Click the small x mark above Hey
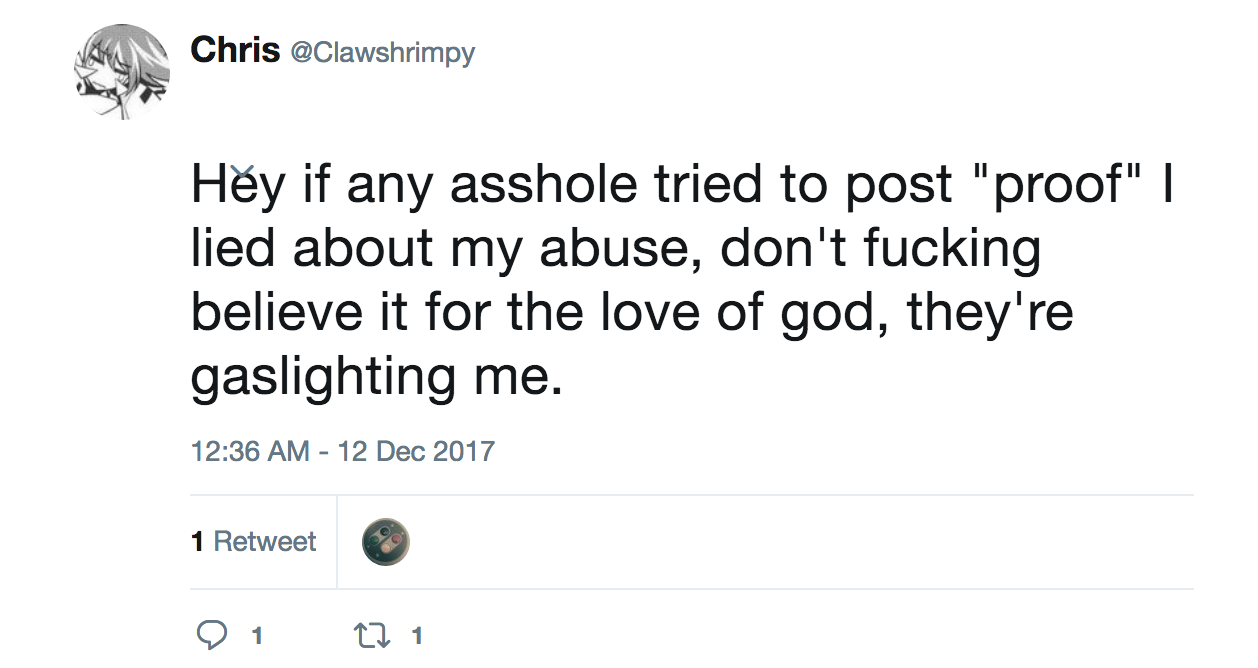This screenshot has height=668, width=1258. (247, 173)
